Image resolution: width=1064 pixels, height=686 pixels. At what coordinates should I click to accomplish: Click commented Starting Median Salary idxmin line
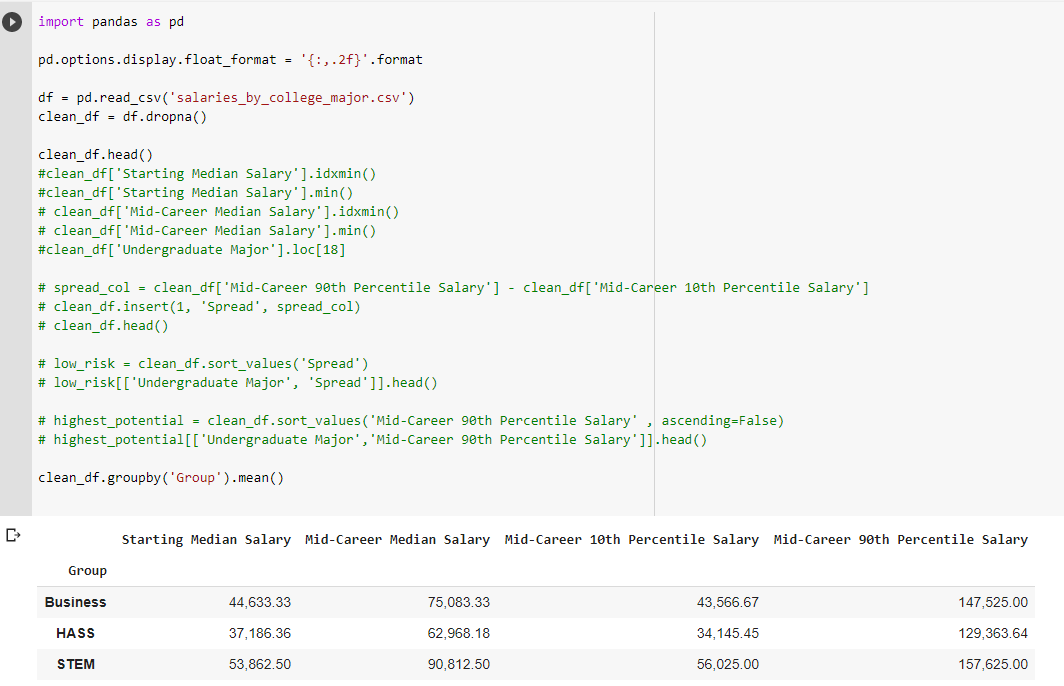[x=207, y=174]
